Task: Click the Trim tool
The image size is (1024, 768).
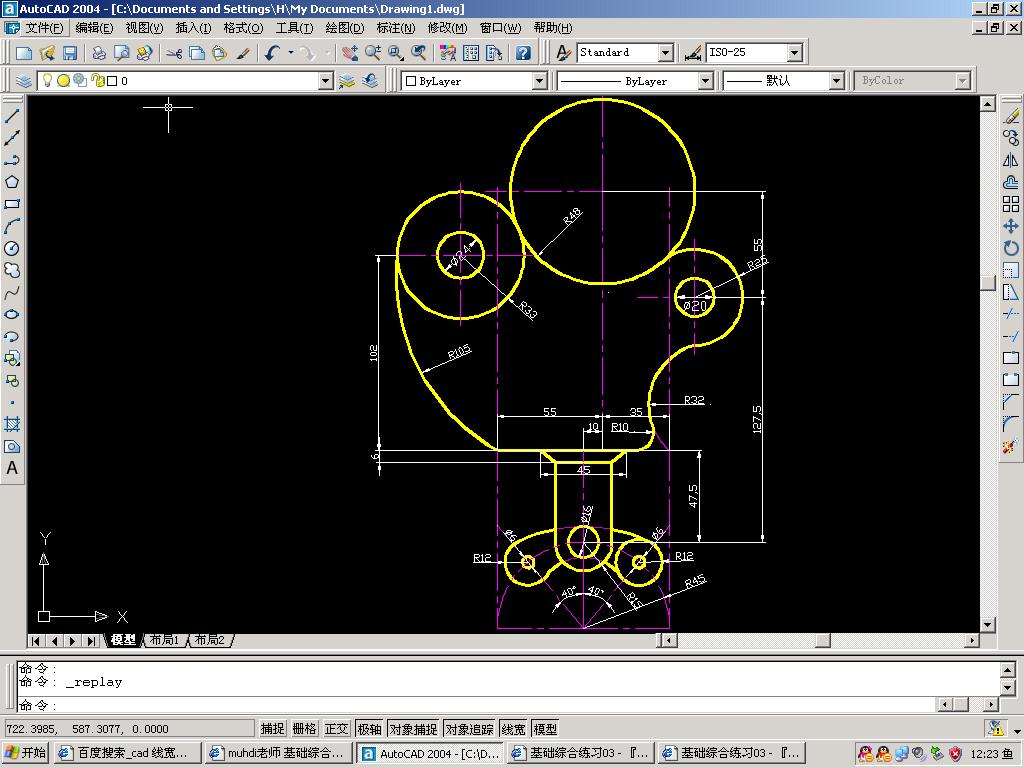Action: tap(1011, 314)
